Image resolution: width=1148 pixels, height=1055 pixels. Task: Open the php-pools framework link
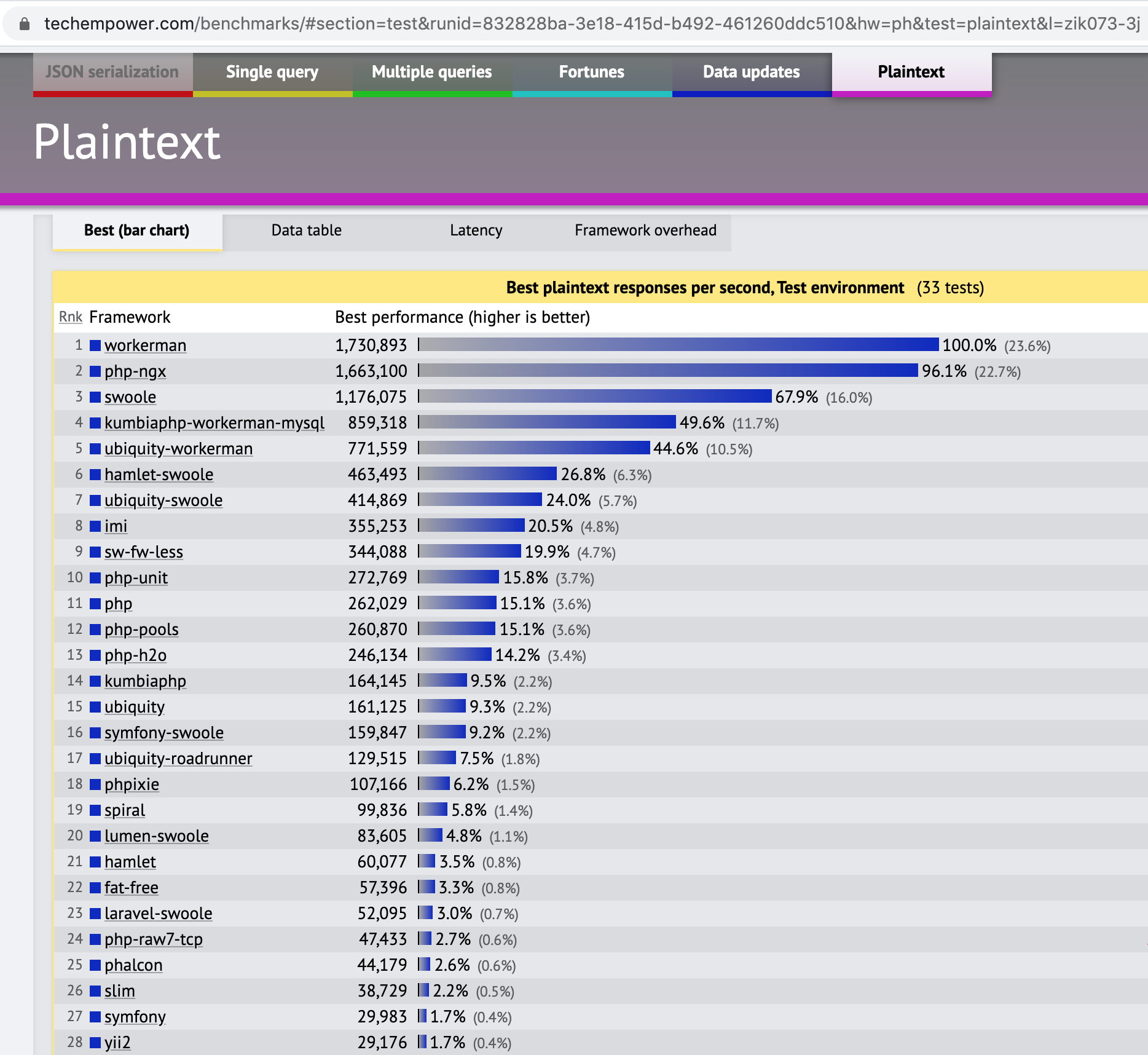[x=141, y=630]
